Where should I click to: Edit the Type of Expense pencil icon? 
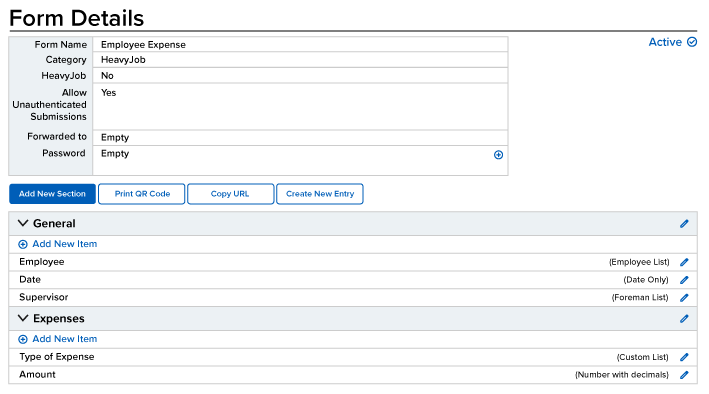coord(684,357)
